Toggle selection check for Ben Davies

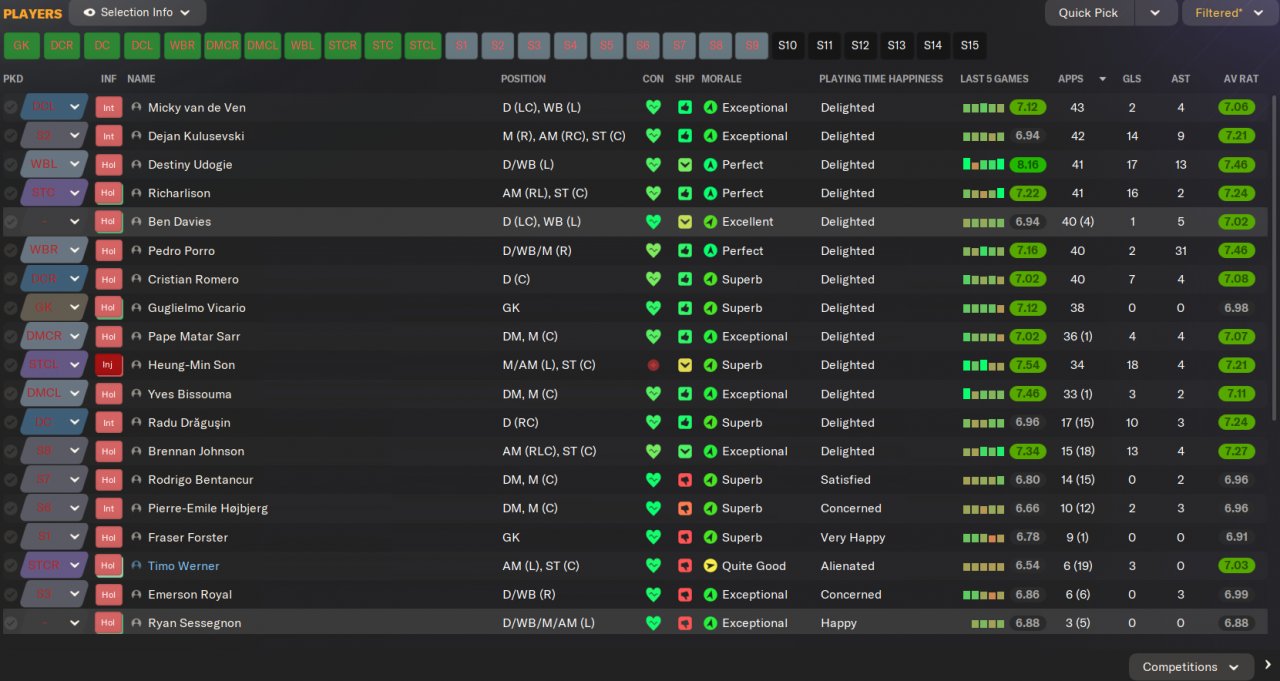10,222
